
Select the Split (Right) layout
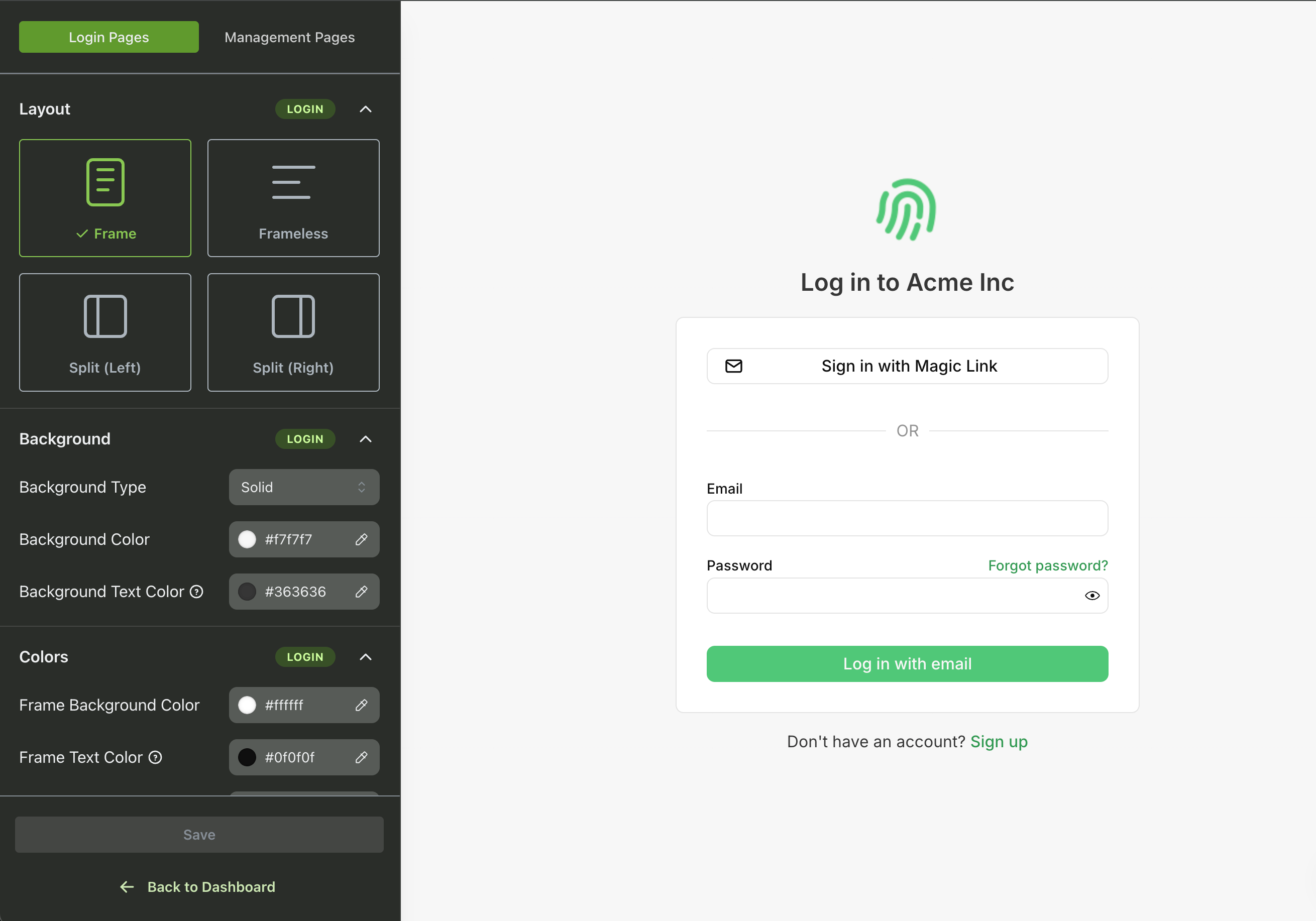(x=293, y=332)
